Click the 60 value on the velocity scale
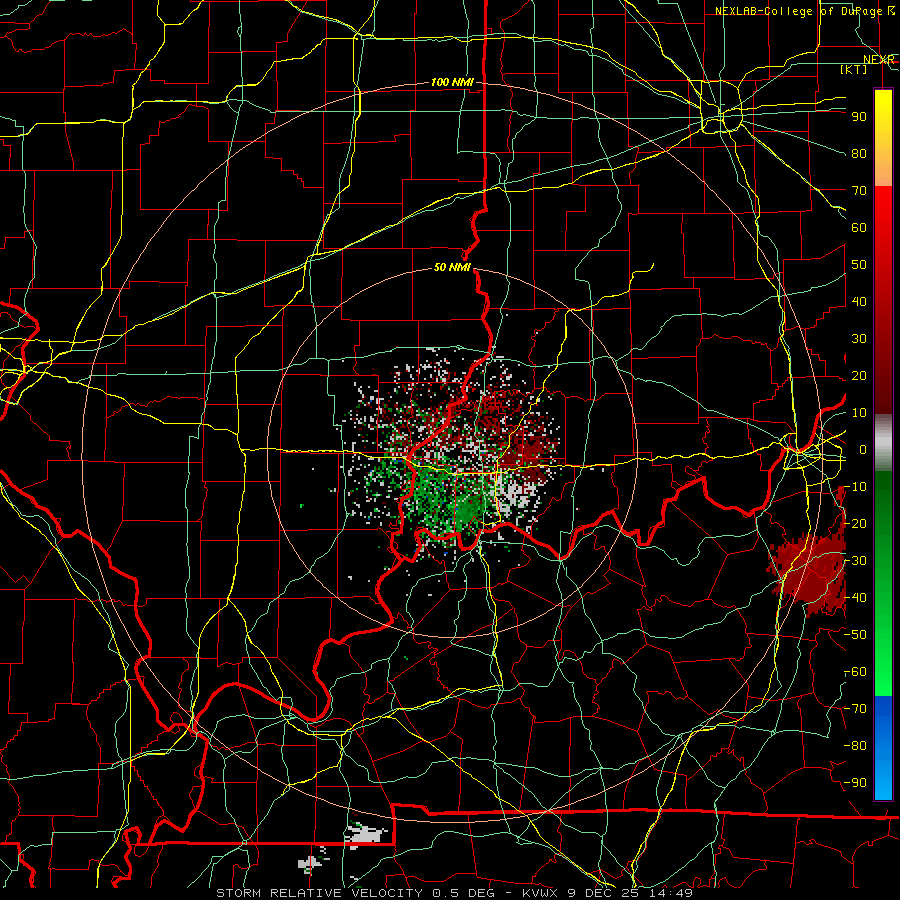This screenshot has width=900, height=900. pyautogui.click(x=859, y=227)
